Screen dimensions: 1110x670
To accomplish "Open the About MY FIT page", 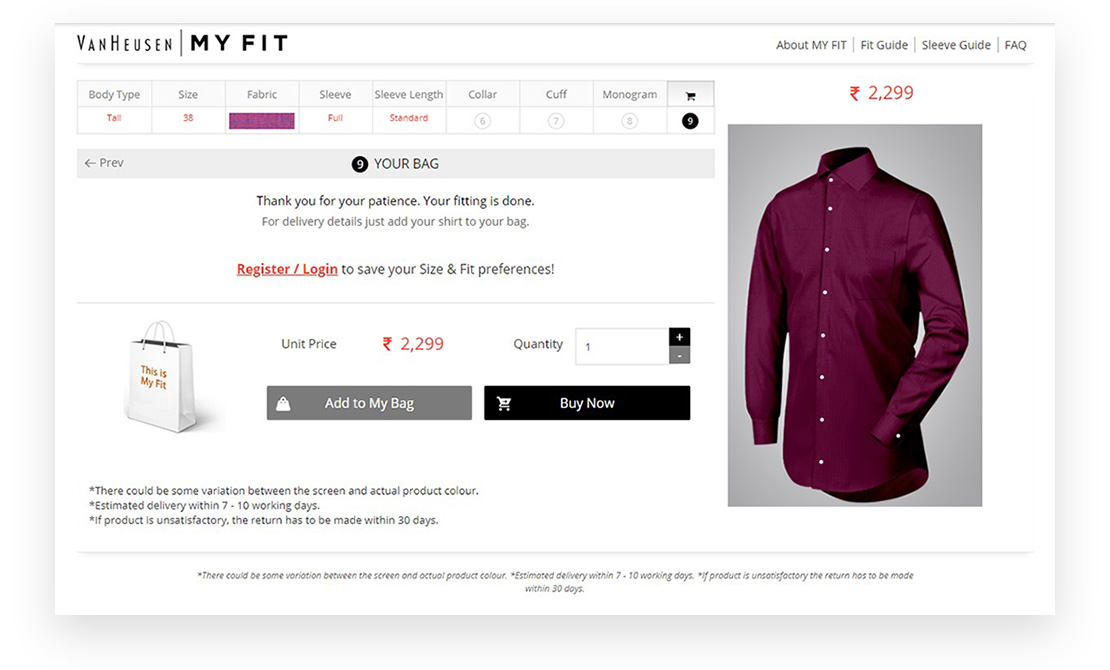I will [811, 45].
